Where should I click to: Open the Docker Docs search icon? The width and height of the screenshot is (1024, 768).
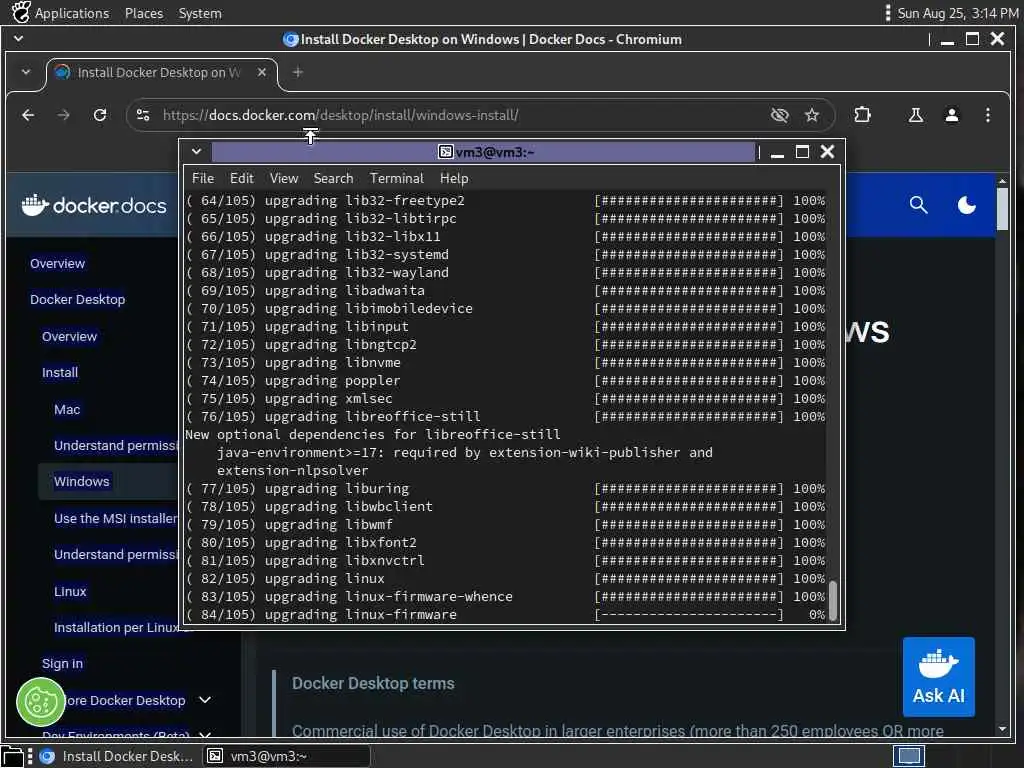coord(919,205)
